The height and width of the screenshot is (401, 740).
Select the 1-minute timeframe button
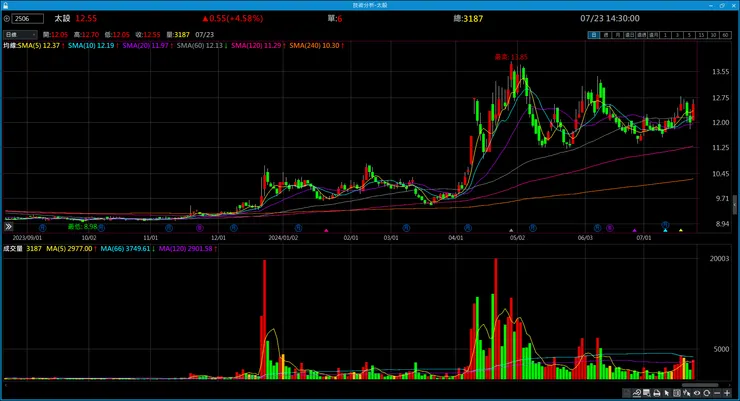pos(665,35)
